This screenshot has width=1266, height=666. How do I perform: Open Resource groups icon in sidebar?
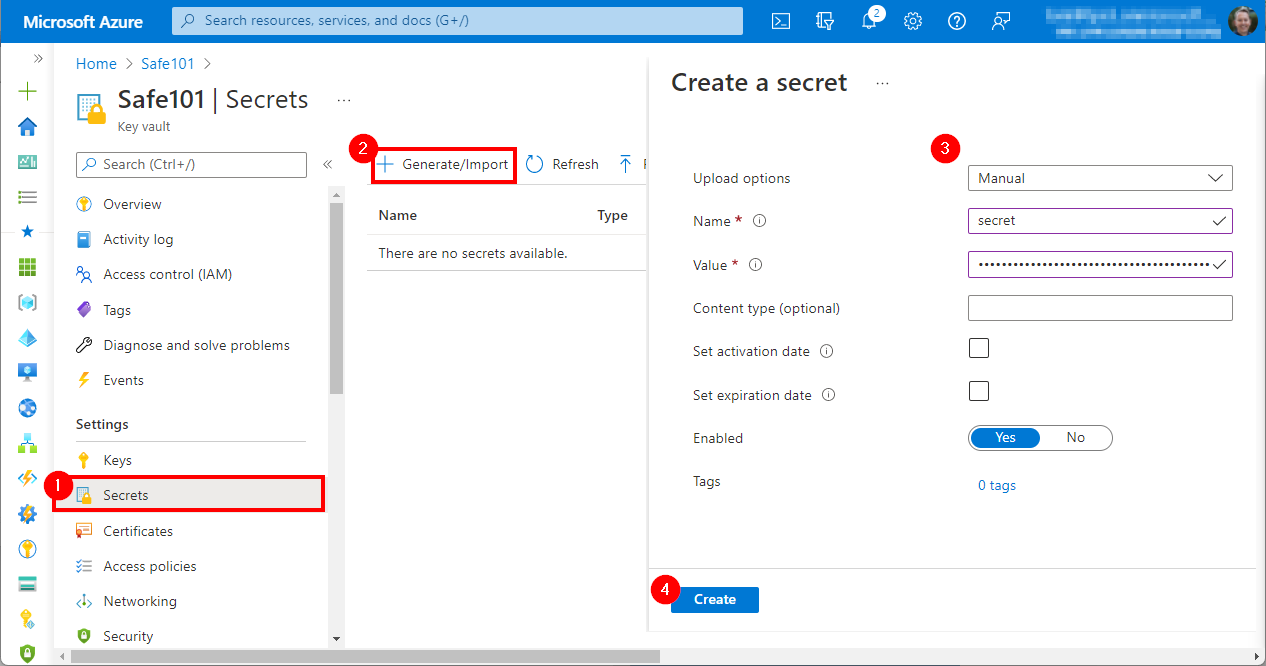tap(27, 302)
